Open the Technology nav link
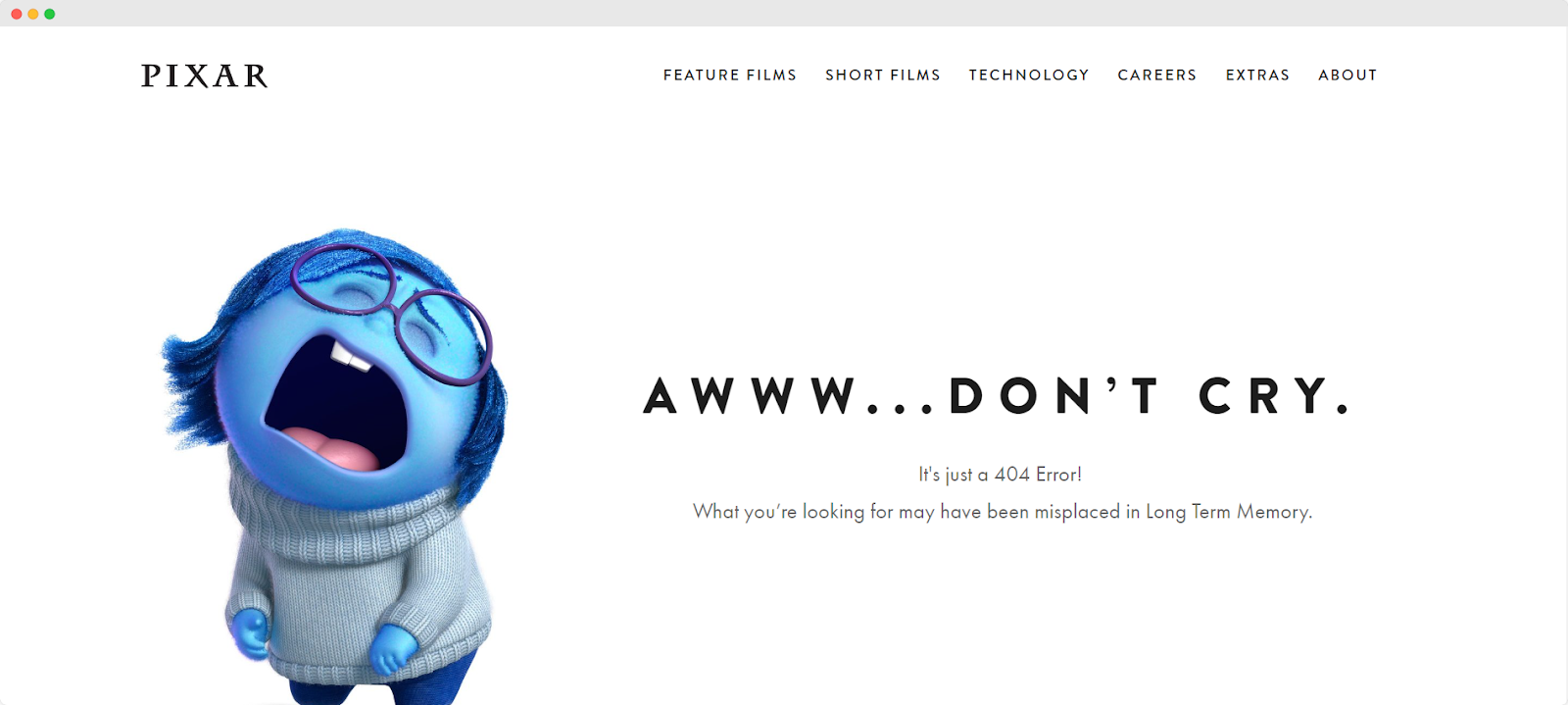 click(1029, 75)
